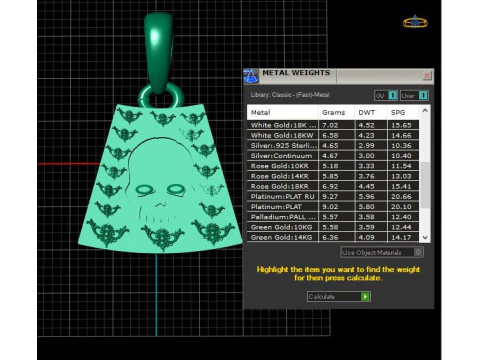Close the Metal Weights dialog
This screenshot has height=360, width=480.
pyautogui.click(x=427, y=76)
